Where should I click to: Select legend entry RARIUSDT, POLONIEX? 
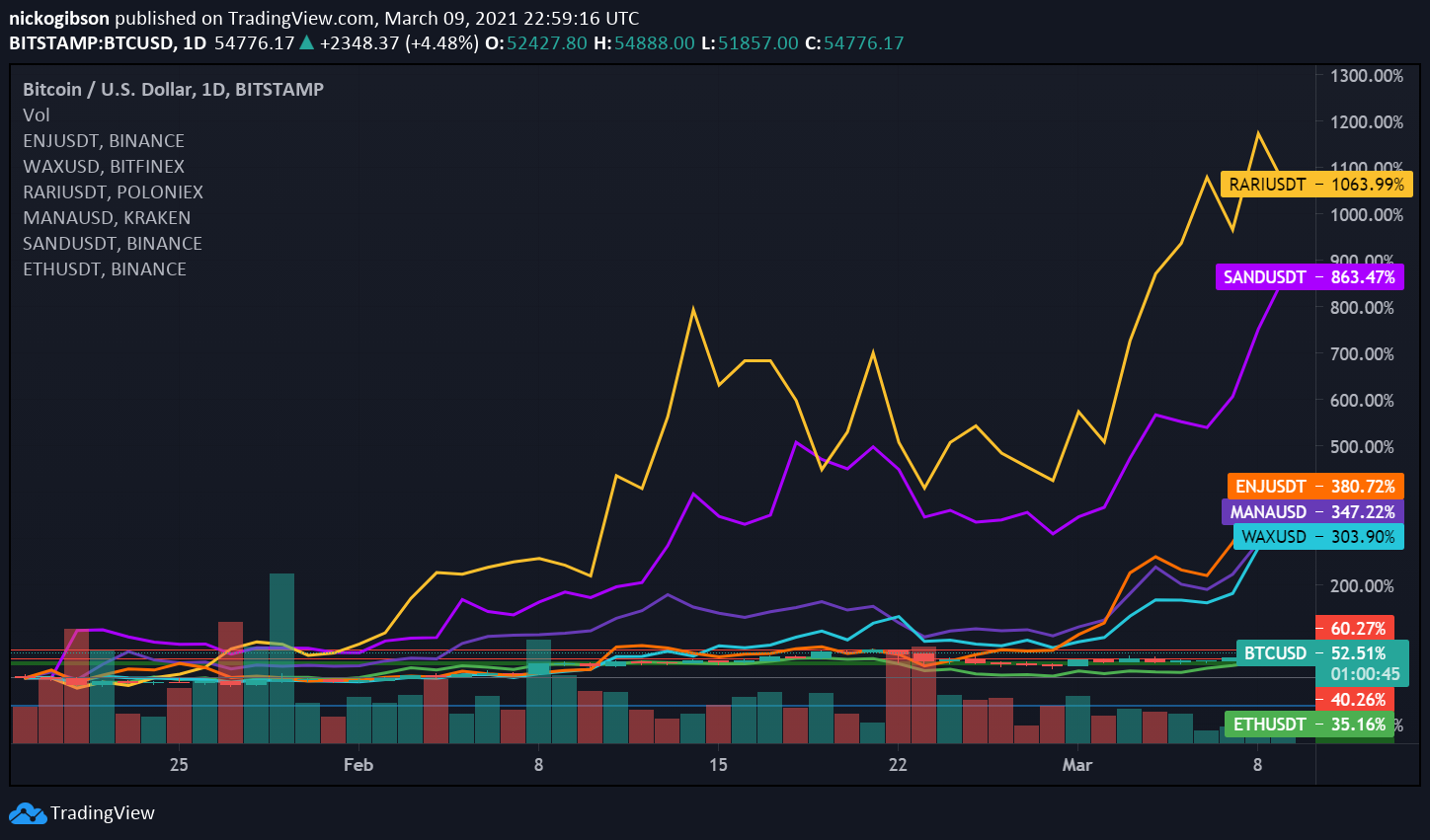tap(114, 192)
